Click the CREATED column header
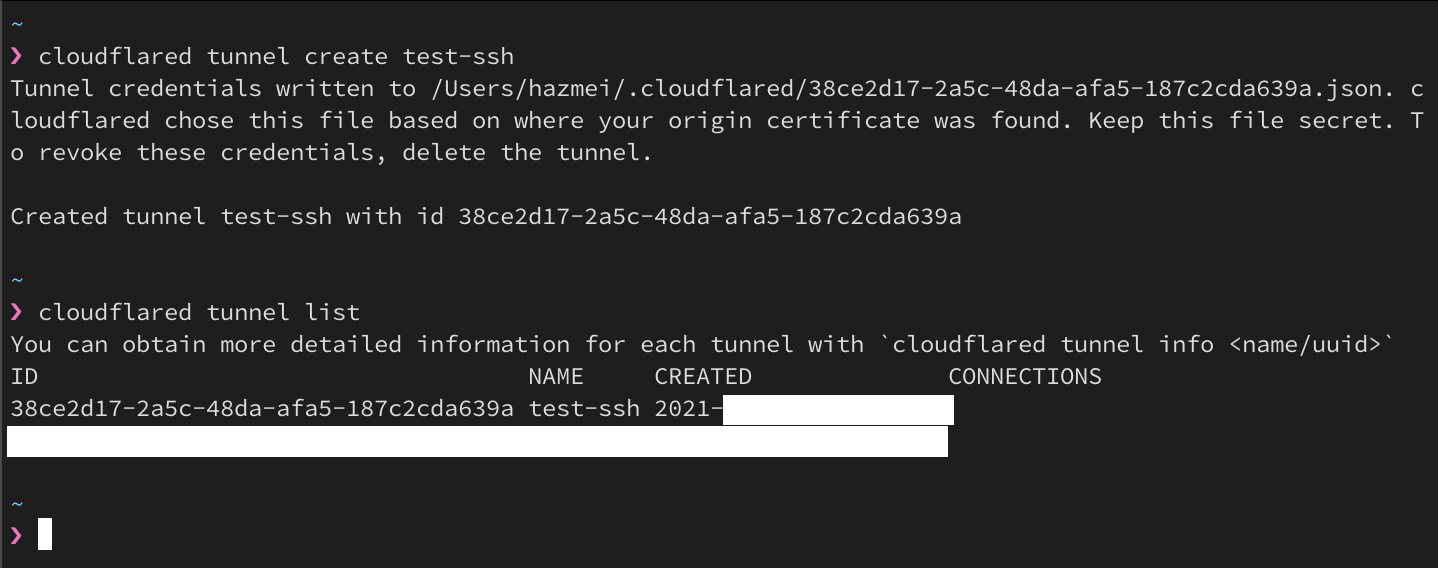 tap(703, 377)
